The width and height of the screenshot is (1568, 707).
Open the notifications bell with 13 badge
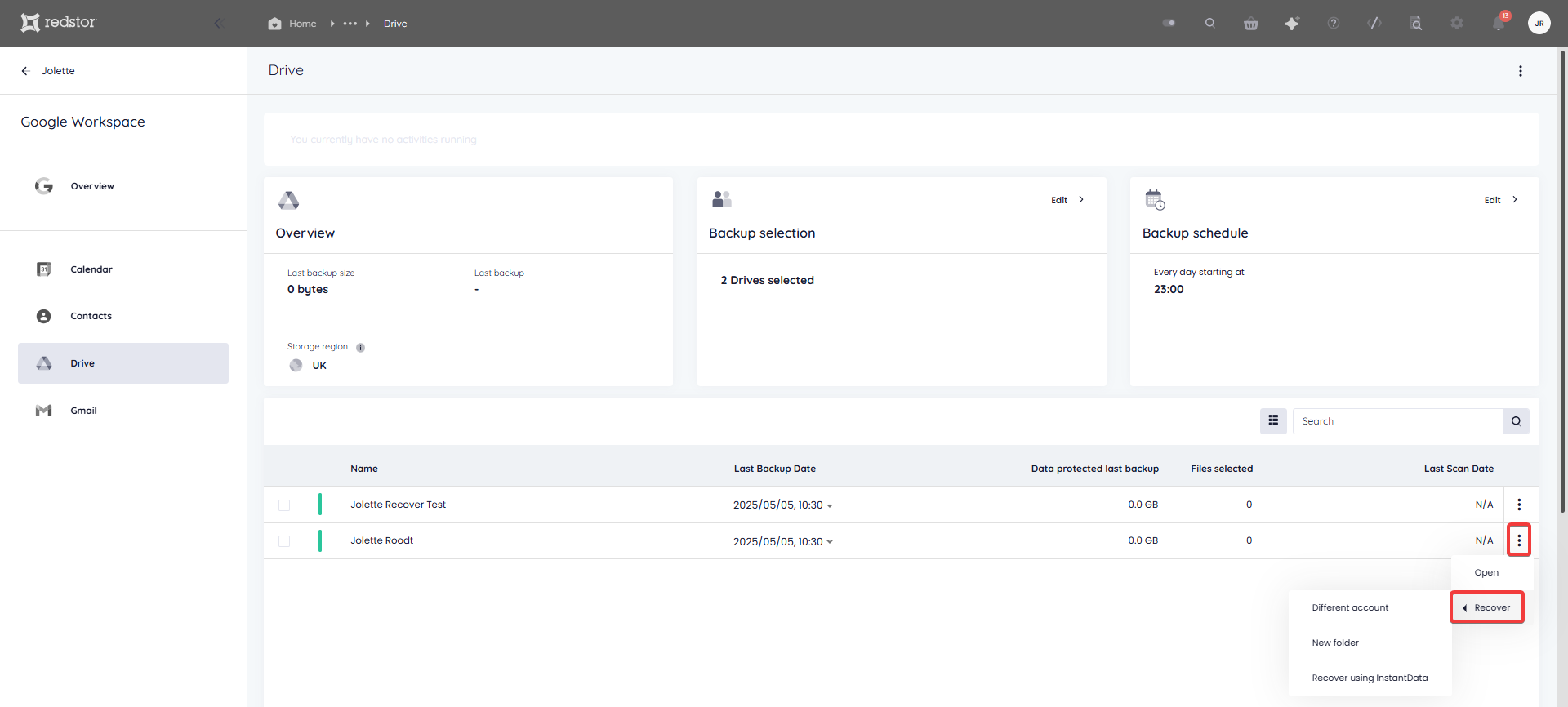pos(1499,22)
